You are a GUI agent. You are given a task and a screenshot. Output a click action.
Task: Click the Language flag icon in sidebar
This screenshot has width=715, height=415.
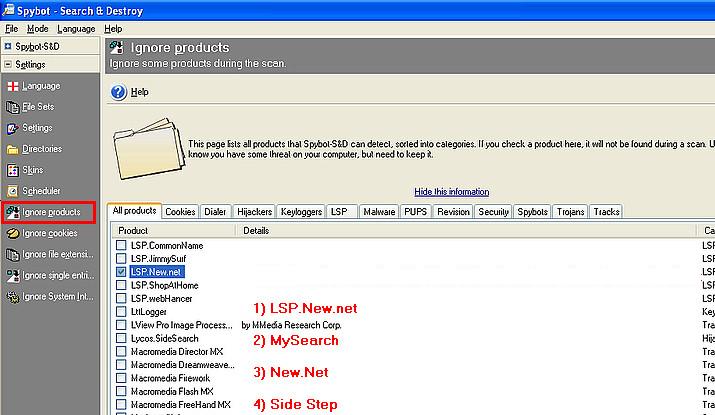pyautogui.click(x=13, y=86)
